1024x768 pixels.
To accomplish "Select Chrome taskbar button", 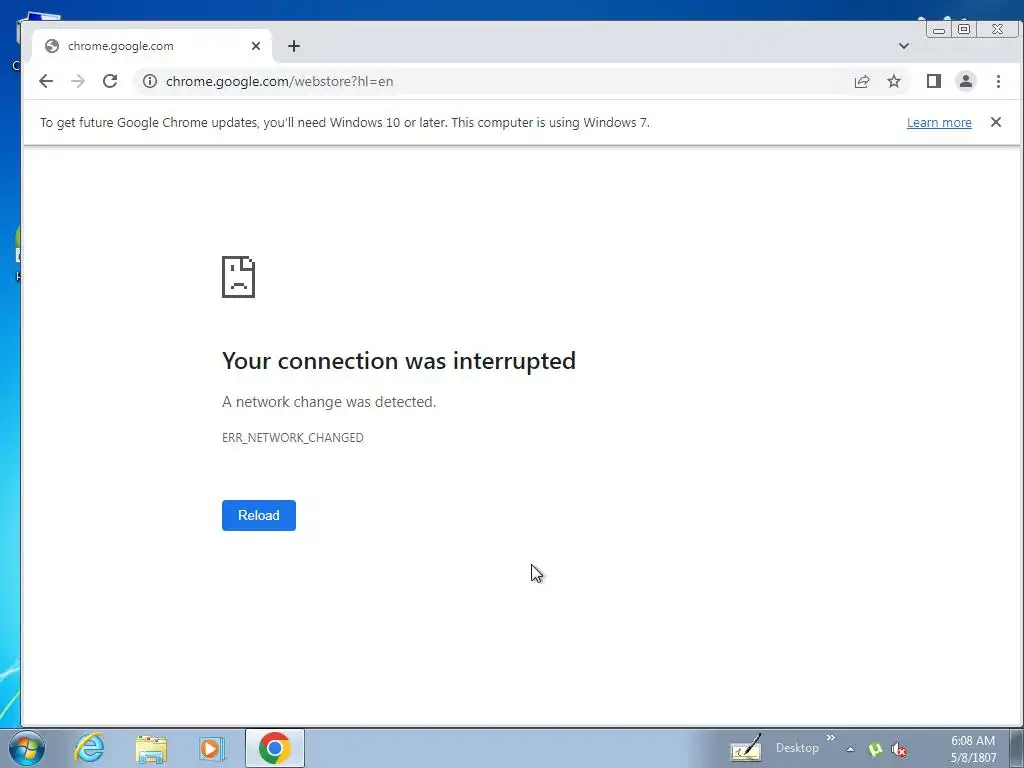I will point(274,748).
